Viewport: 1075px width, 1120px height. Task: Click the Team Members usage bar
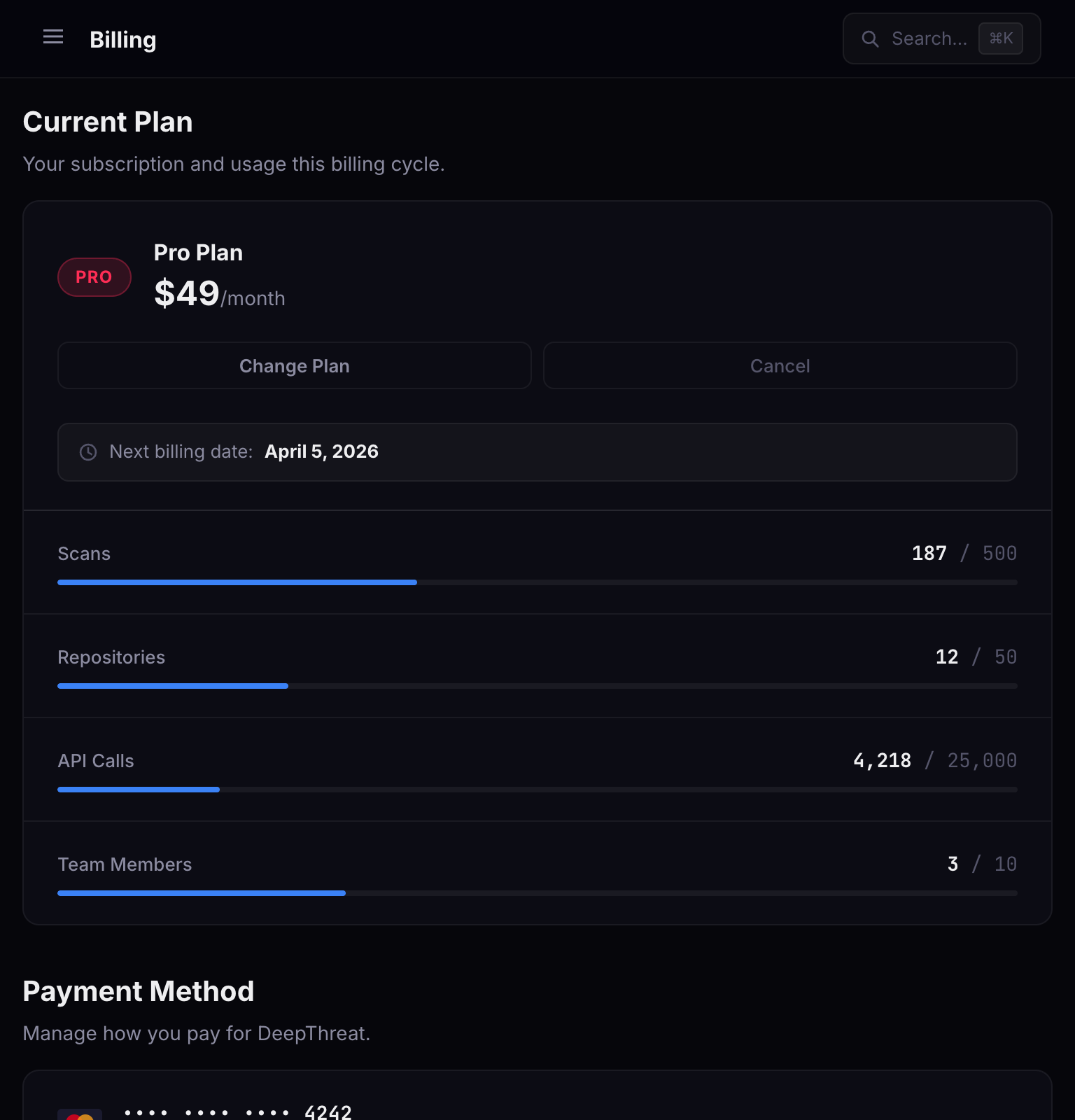(x=537, y=893)
